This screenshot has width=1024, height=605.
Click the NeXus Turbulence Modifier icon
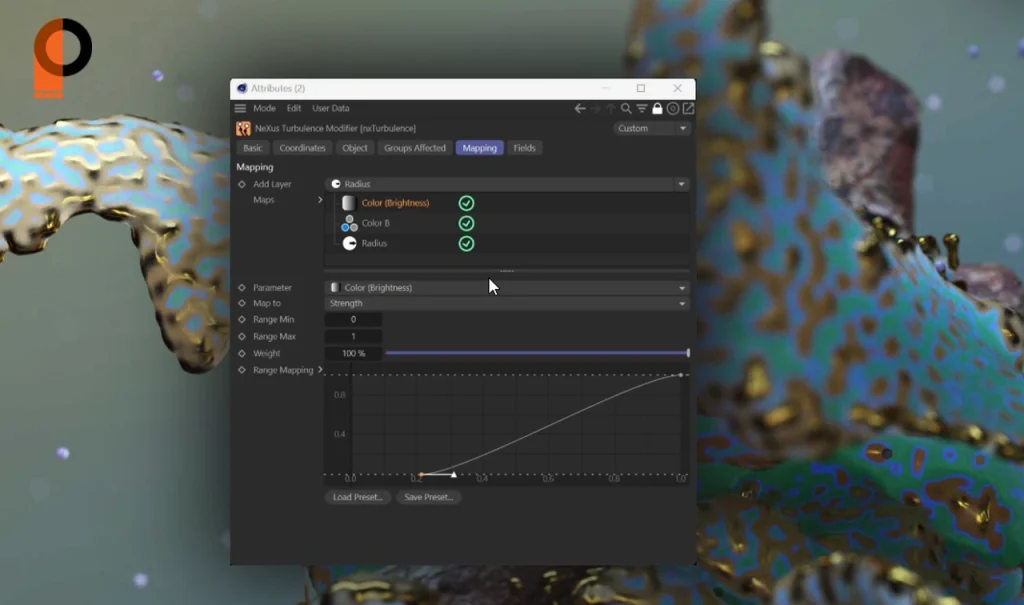point(243,128)
